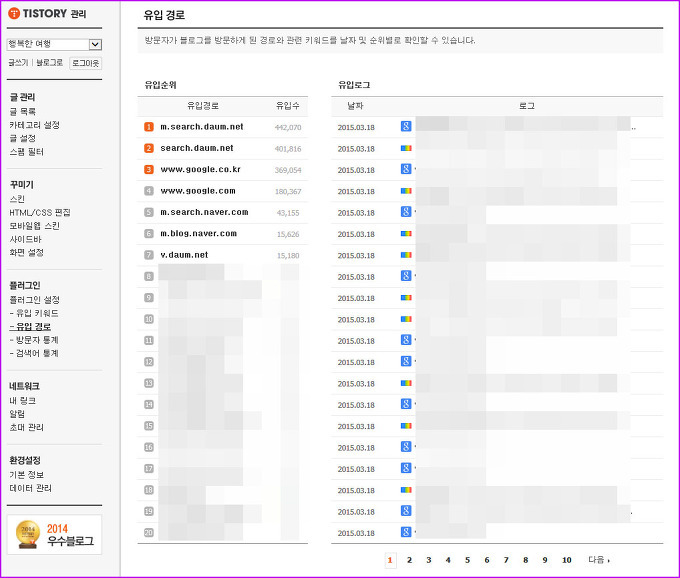Image resolution: width=680 pixels, height=578 pixels.
Task: Click rank 13 badge in ranking list
Action: (x=149, y=383)
